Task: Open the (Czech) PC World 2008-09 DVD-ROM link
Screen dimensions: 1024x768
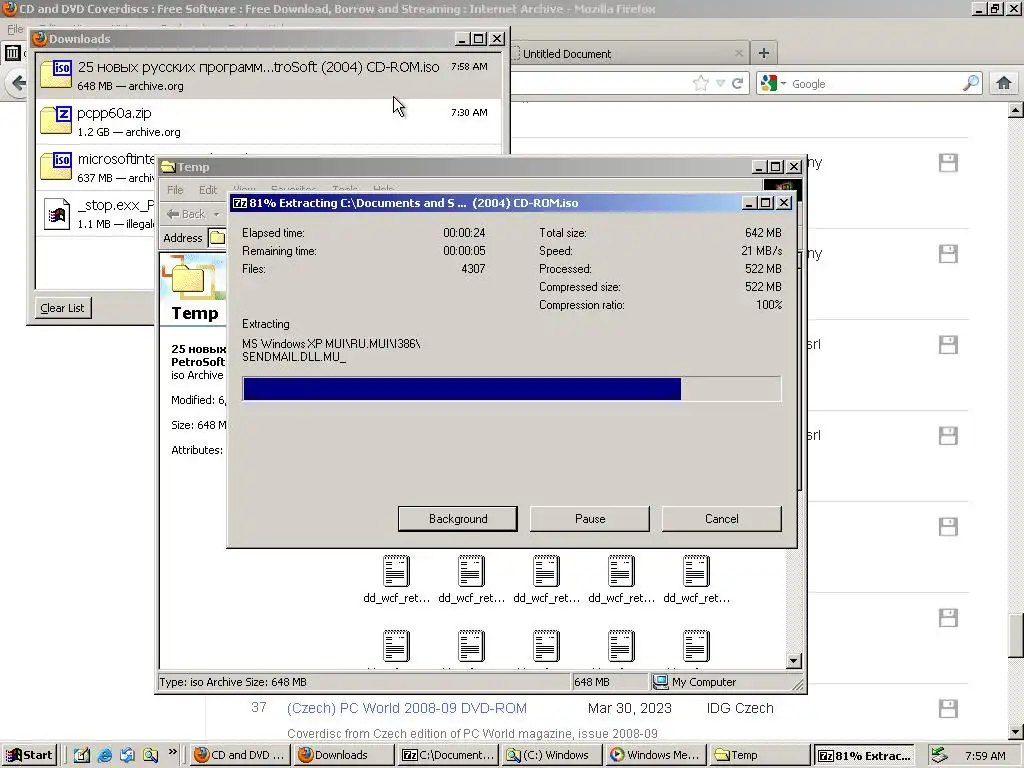Action: point(406,708)
